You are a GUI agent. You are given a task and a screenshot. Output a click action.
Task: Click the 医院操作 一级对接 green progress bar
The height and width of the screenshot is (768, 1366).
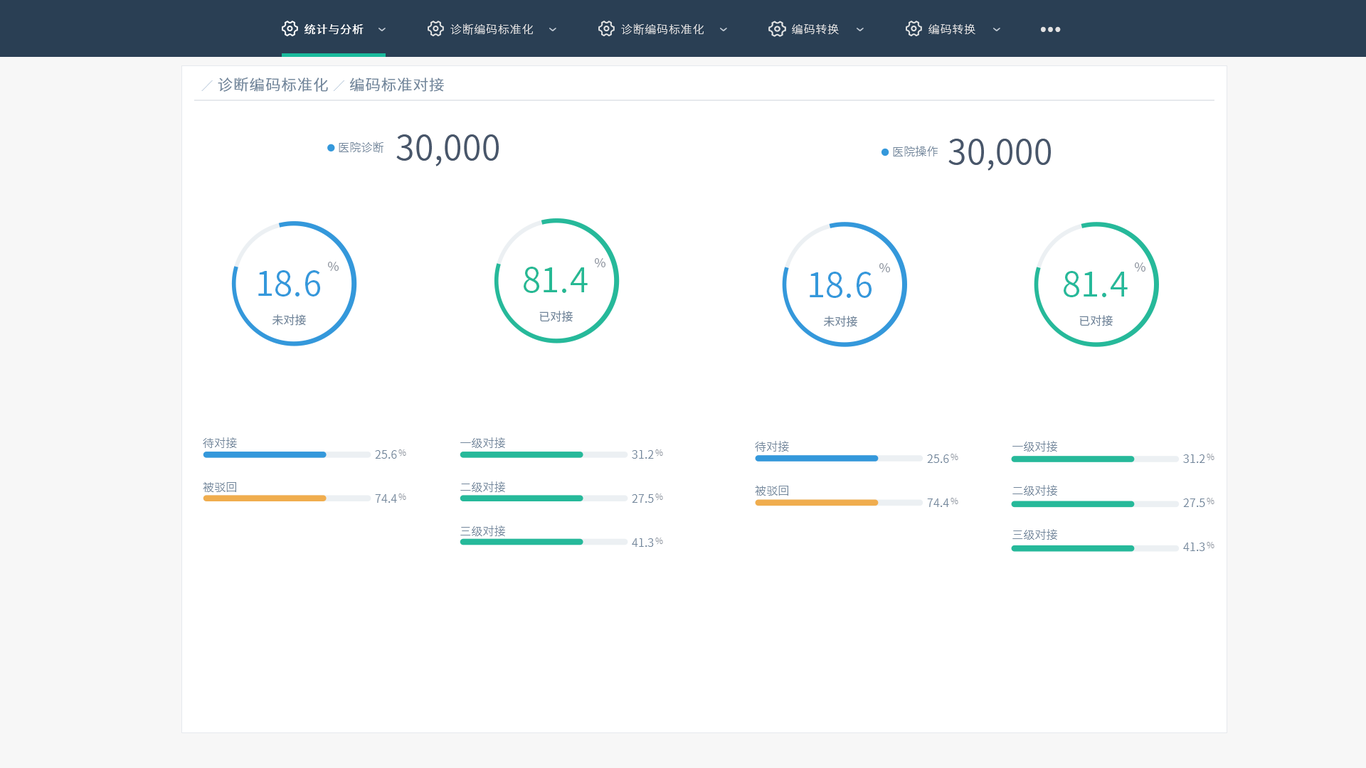[x=1095, y=459]
